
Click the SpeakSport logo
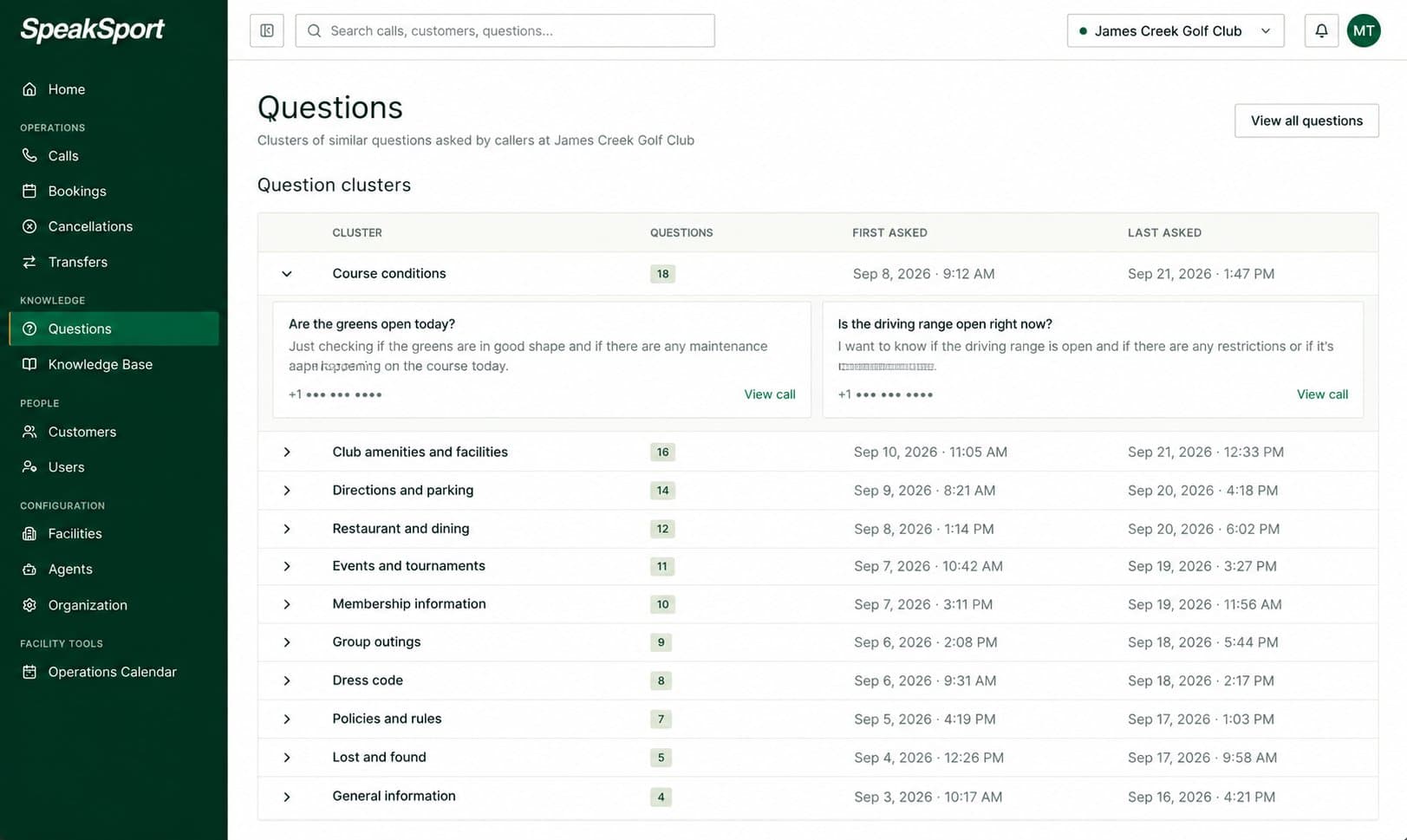click(x=92, y=30)
